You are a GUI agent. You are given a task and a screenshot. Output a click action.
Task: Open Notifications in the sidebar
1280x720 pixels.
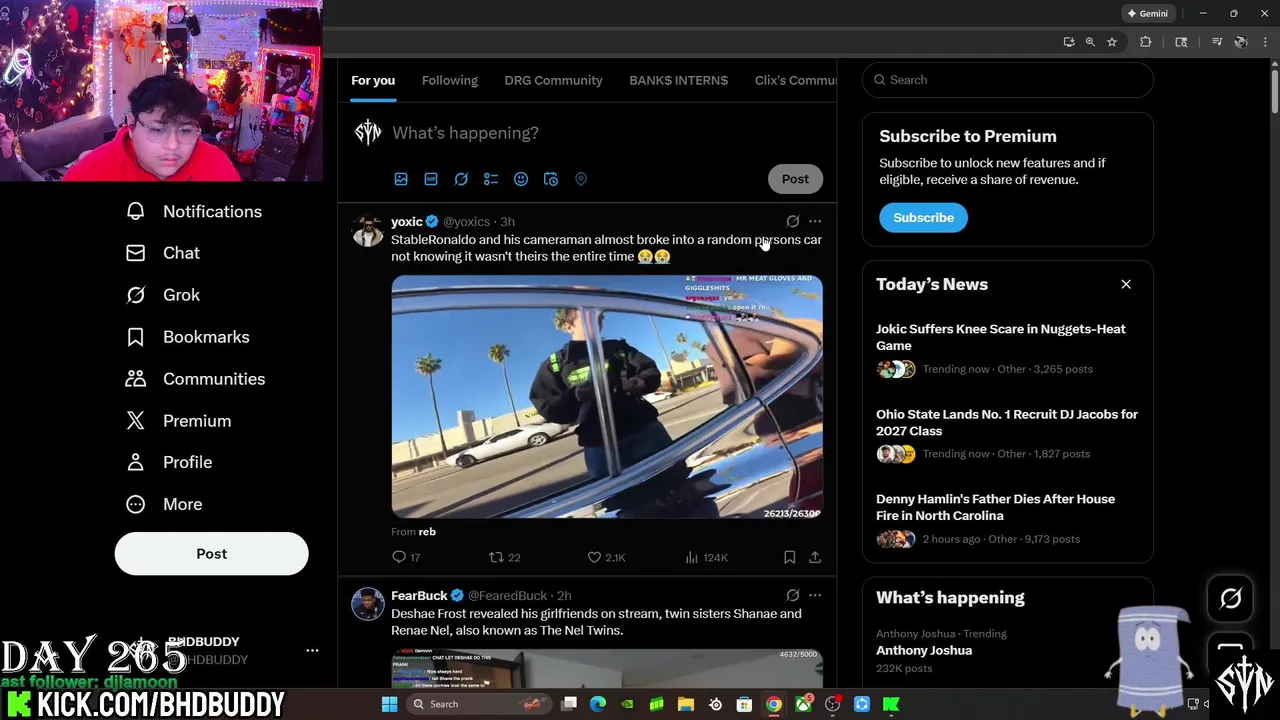point(194,211)
